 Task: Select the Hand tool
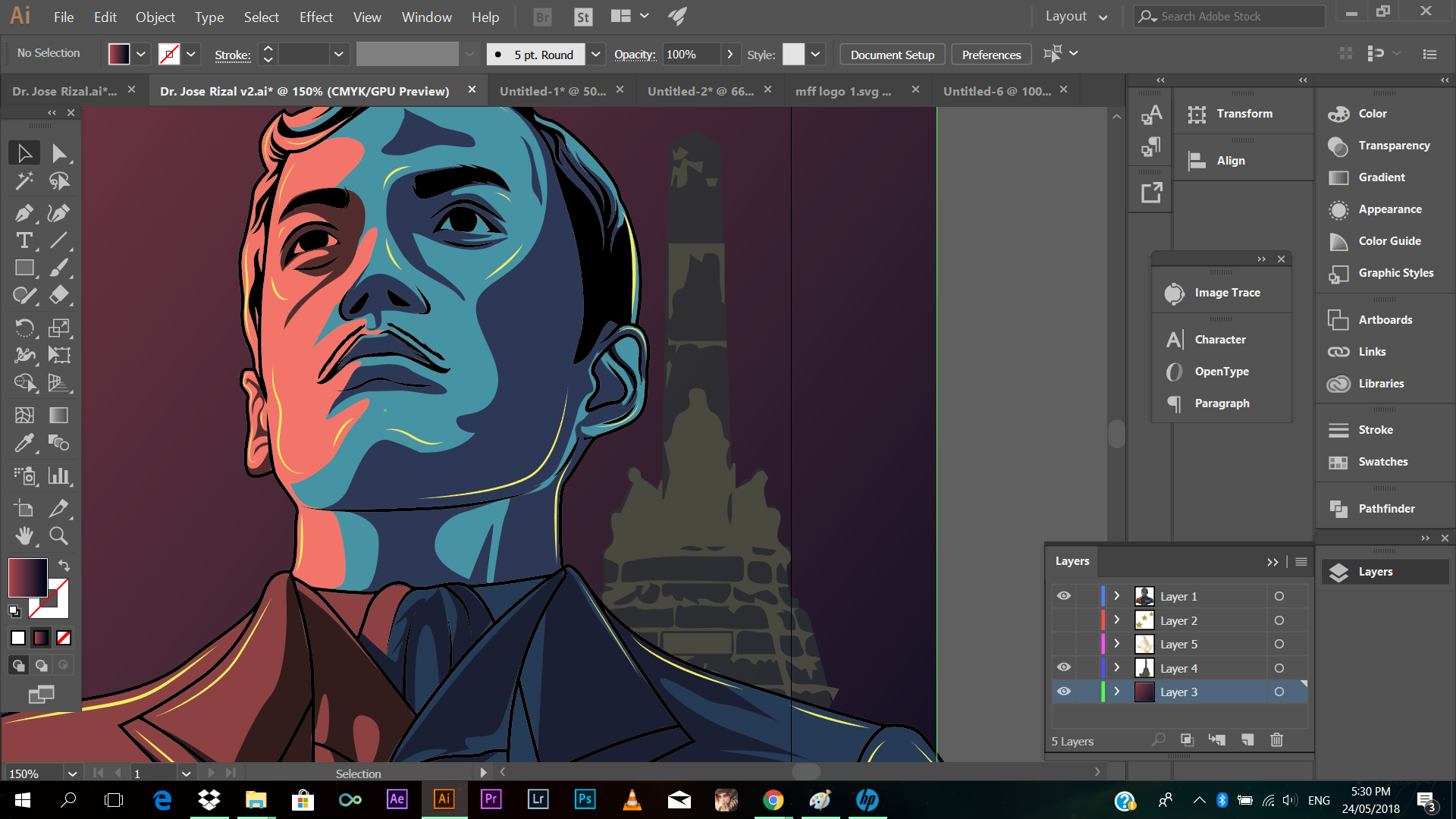24,536
